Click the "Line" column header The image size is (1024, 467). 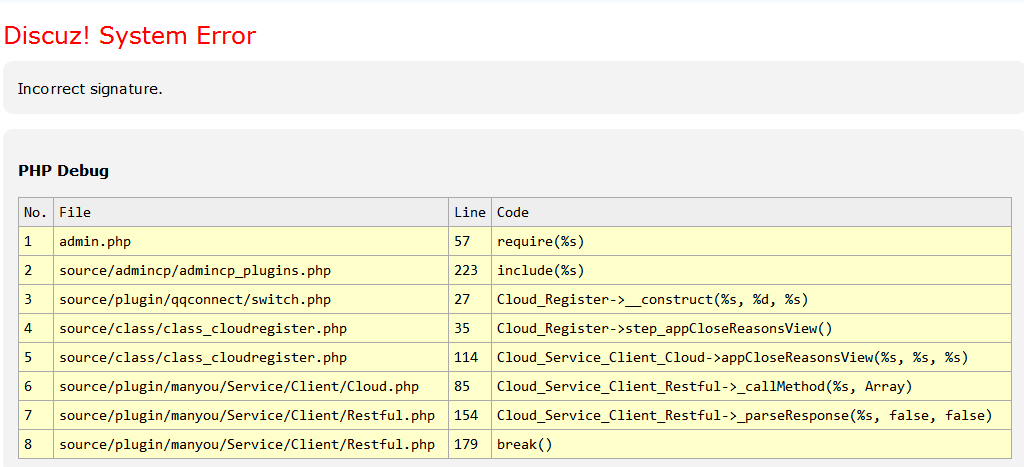click(x=469, y=212)
